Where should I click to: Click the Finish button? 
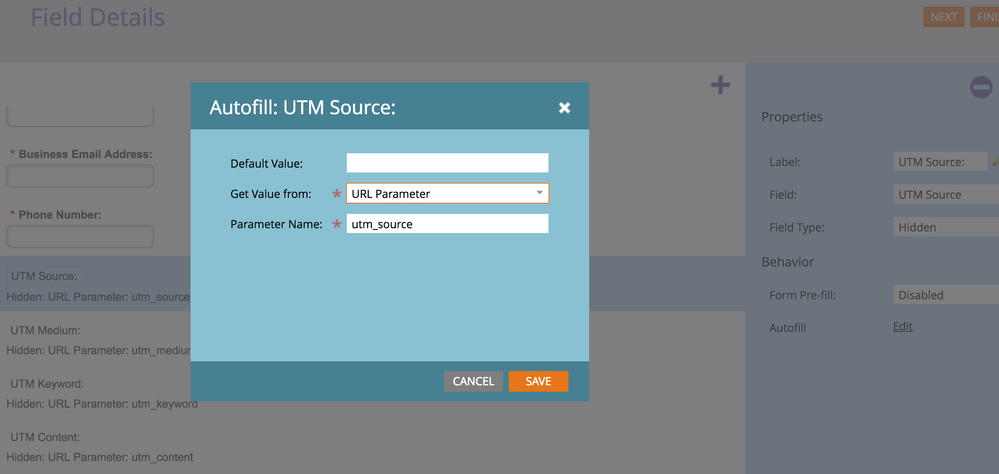pyautogui.click(x=984, y=17)
